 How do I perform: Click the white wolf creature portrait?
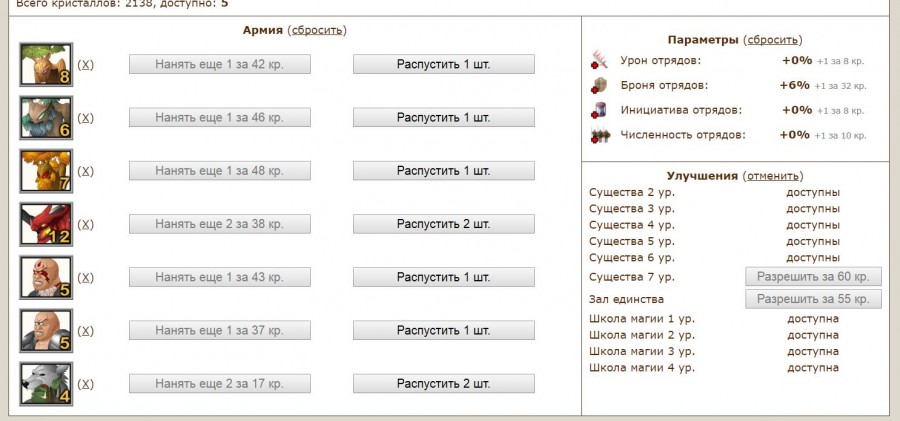point(46,384)
